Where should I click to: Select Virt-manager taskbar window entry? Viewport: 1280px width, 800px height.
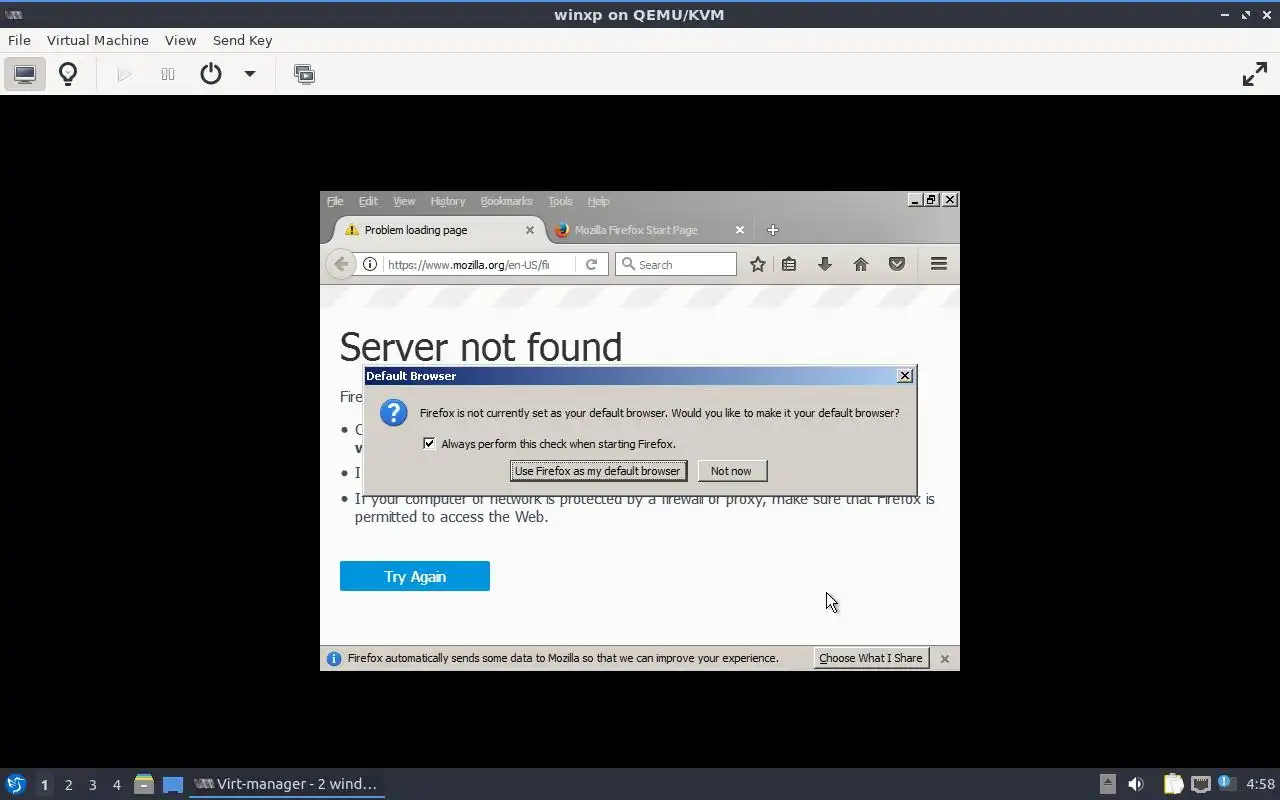click(x=287, y=784)
